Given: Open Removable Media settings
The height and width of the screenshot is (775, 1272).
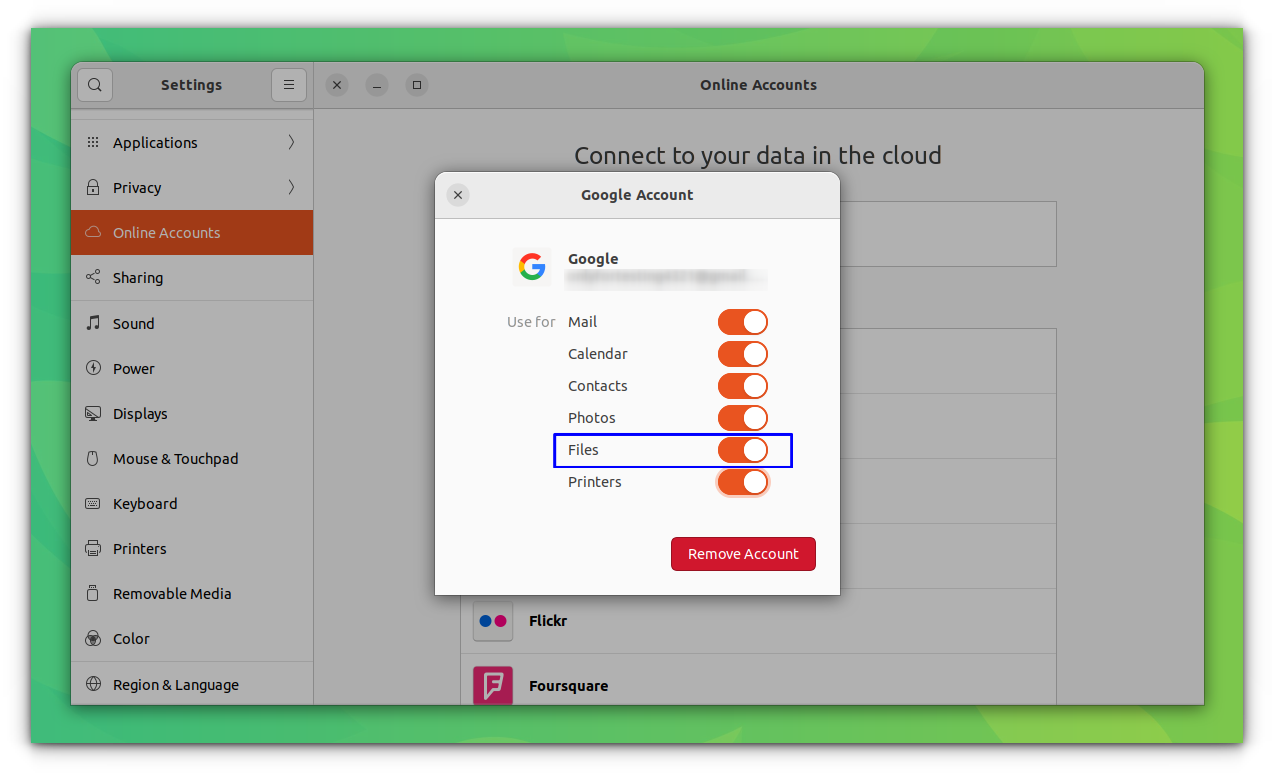Looking at the screenshot, I should [192, 594].
